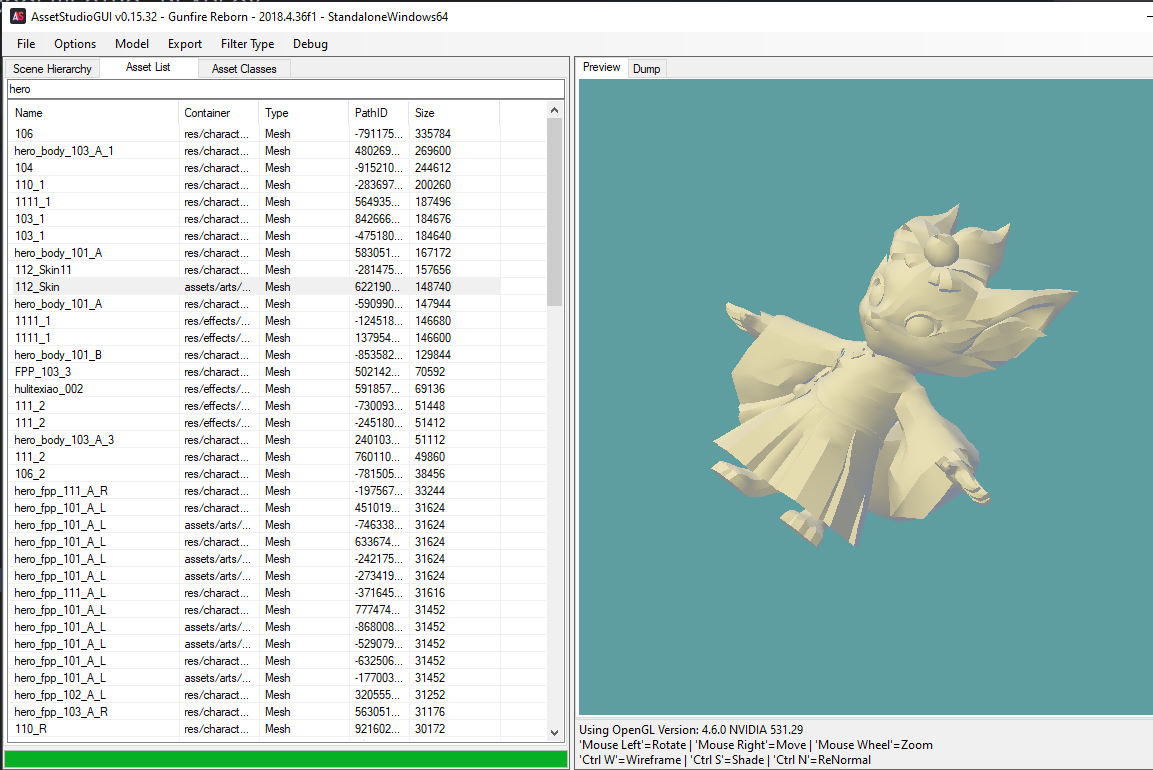Select the 112_Skin mesh row
This screenshot has height=770, width=1153.
pyautogui.click(x=37, y=287)
